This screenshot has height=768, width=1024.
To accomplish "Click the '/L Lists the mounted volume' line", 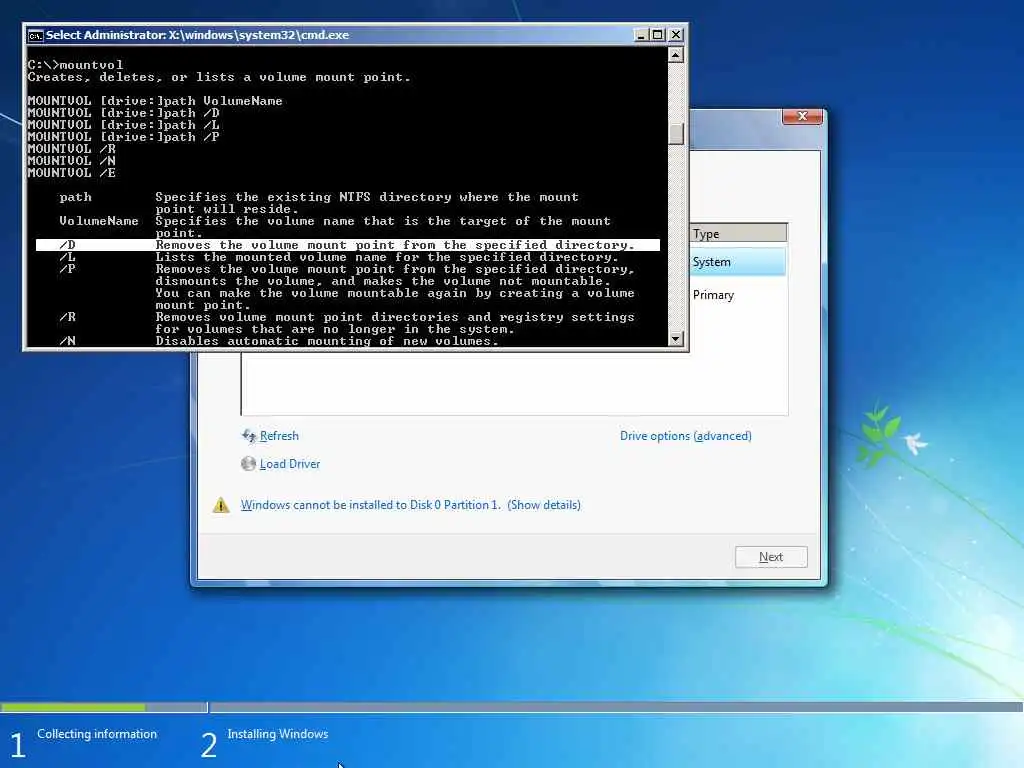I will point(338,257).
